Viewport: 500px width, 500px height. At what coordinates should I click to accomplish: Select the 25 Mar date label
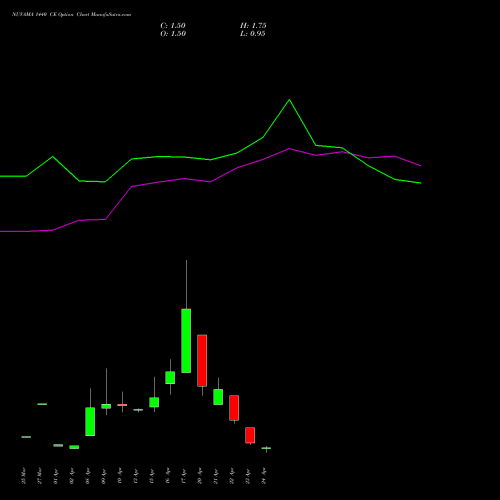23,476
